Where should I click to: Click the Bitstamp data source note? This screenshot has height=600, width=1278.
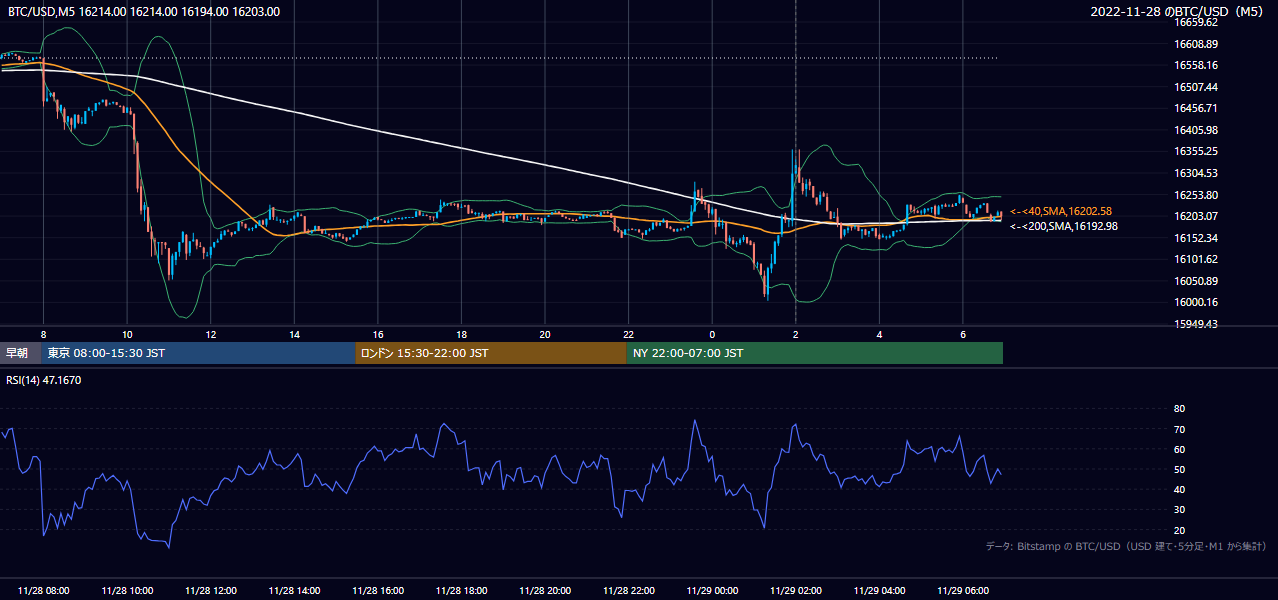click(x=1126, y=546)
